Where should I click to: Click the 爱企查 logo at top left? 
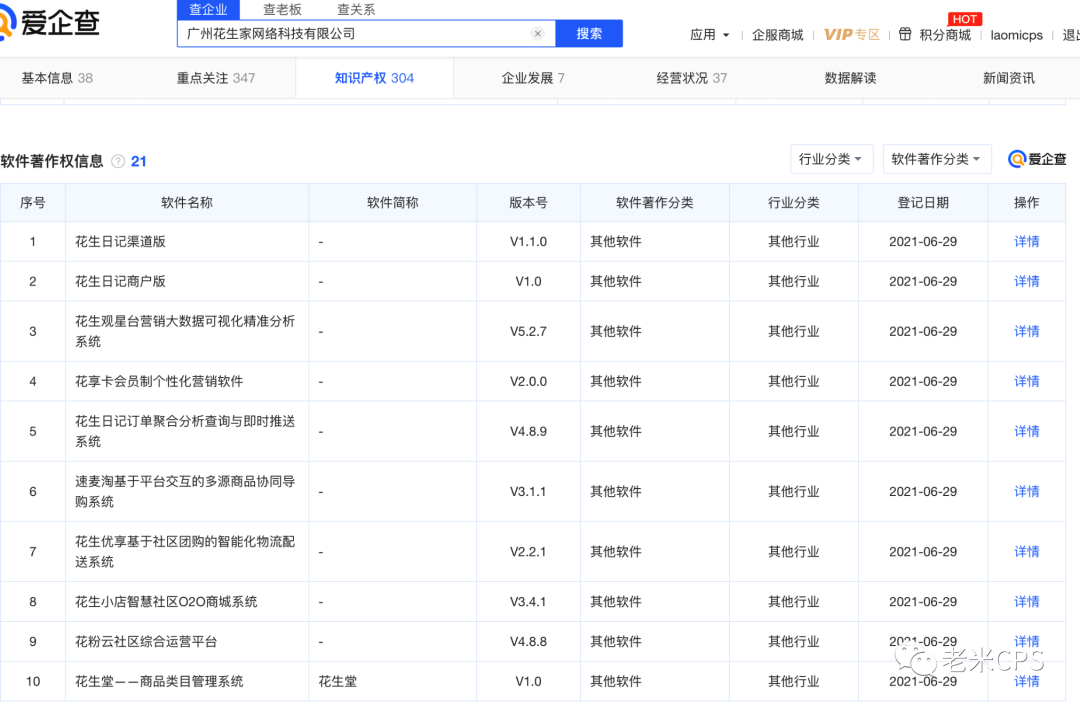point(50,22)
